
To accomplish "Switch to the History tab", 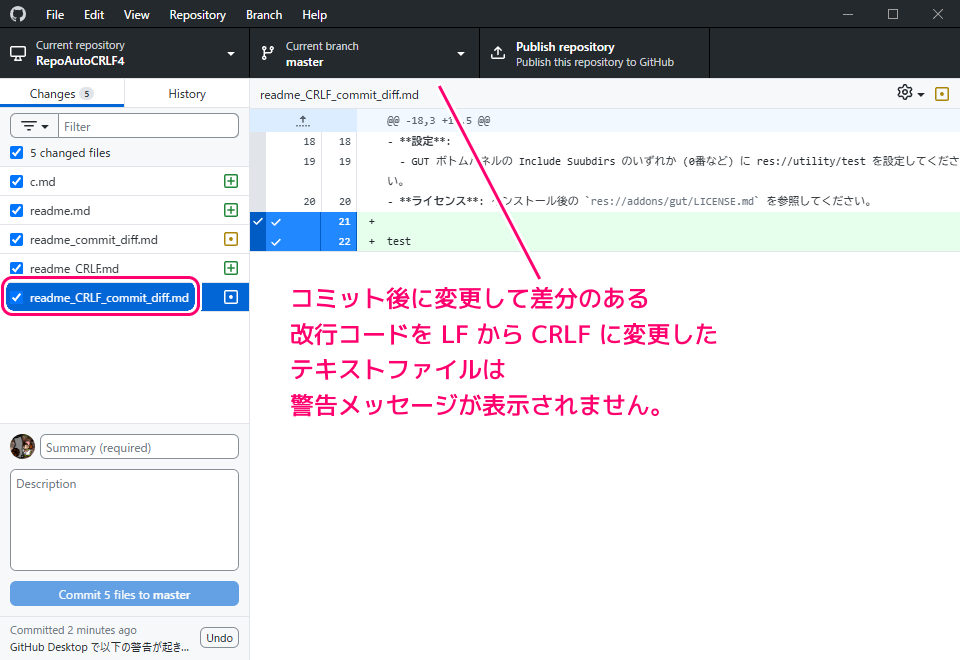I will coord(187,94).
